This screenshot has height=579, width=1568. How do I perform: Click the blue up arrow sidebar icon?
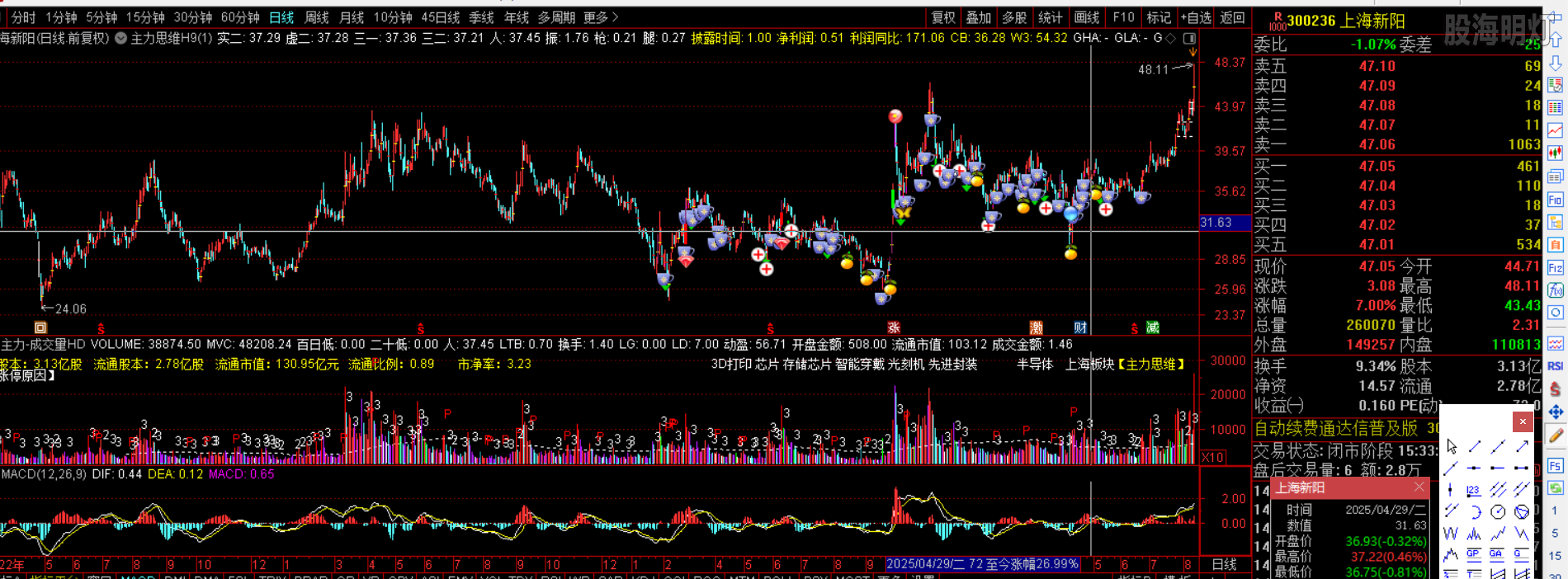click(x=1556, y=40)
